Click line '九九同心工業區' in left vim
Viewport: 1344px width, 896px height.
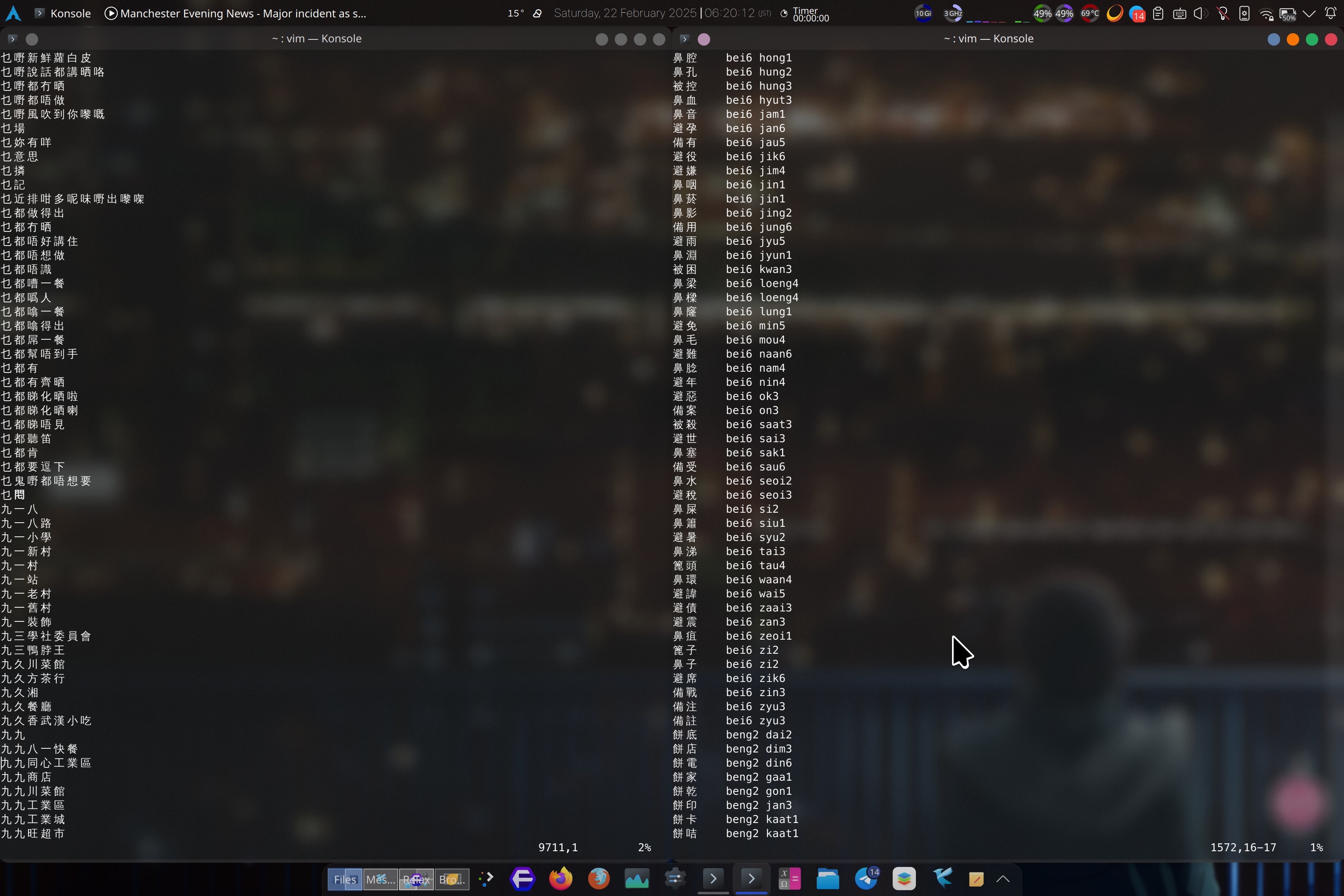pos(46,763)
